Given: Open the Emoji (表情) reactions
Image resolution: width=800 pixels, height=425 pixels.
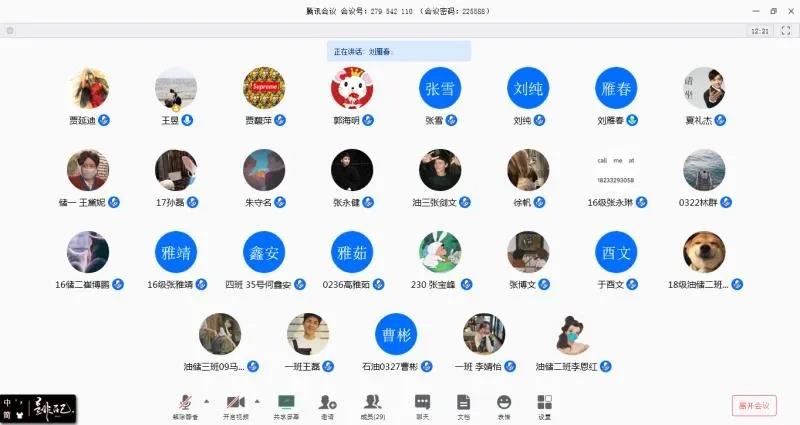Looking at the screenshot, I should pyautogui.click(x=503, y=404).
